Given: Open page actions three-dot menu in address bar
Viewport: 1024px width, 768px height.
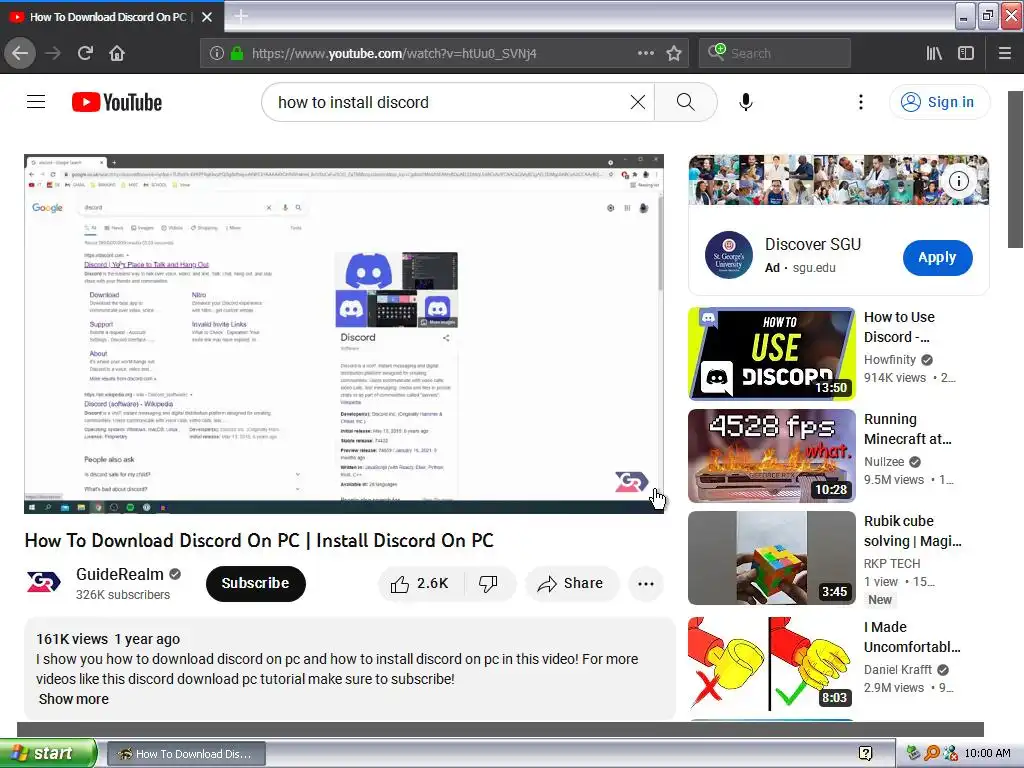Looking at the screenshot, I should (x=645, y=54).
